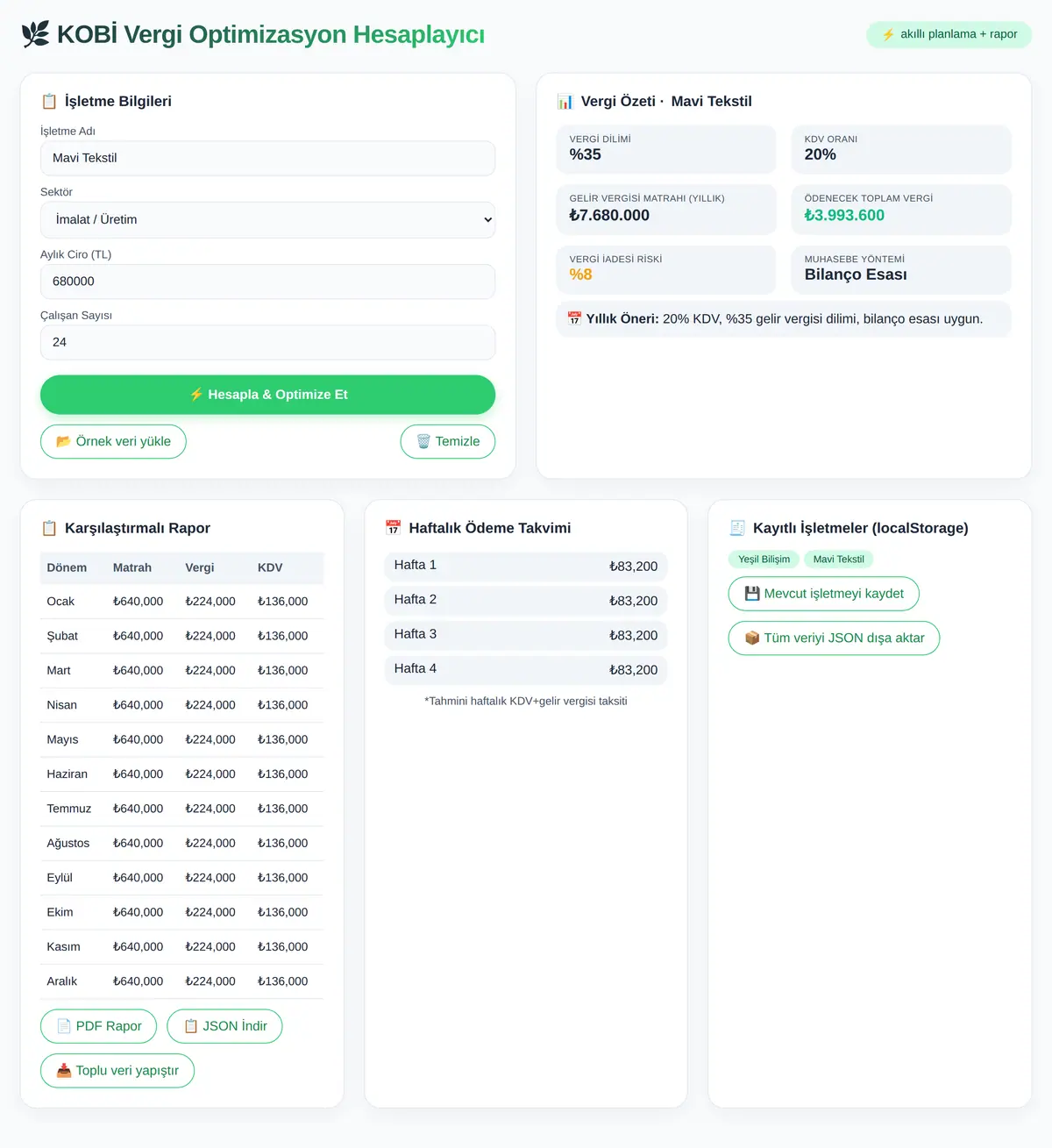
Task: Select the Kasım row
Action: [181, 947]
